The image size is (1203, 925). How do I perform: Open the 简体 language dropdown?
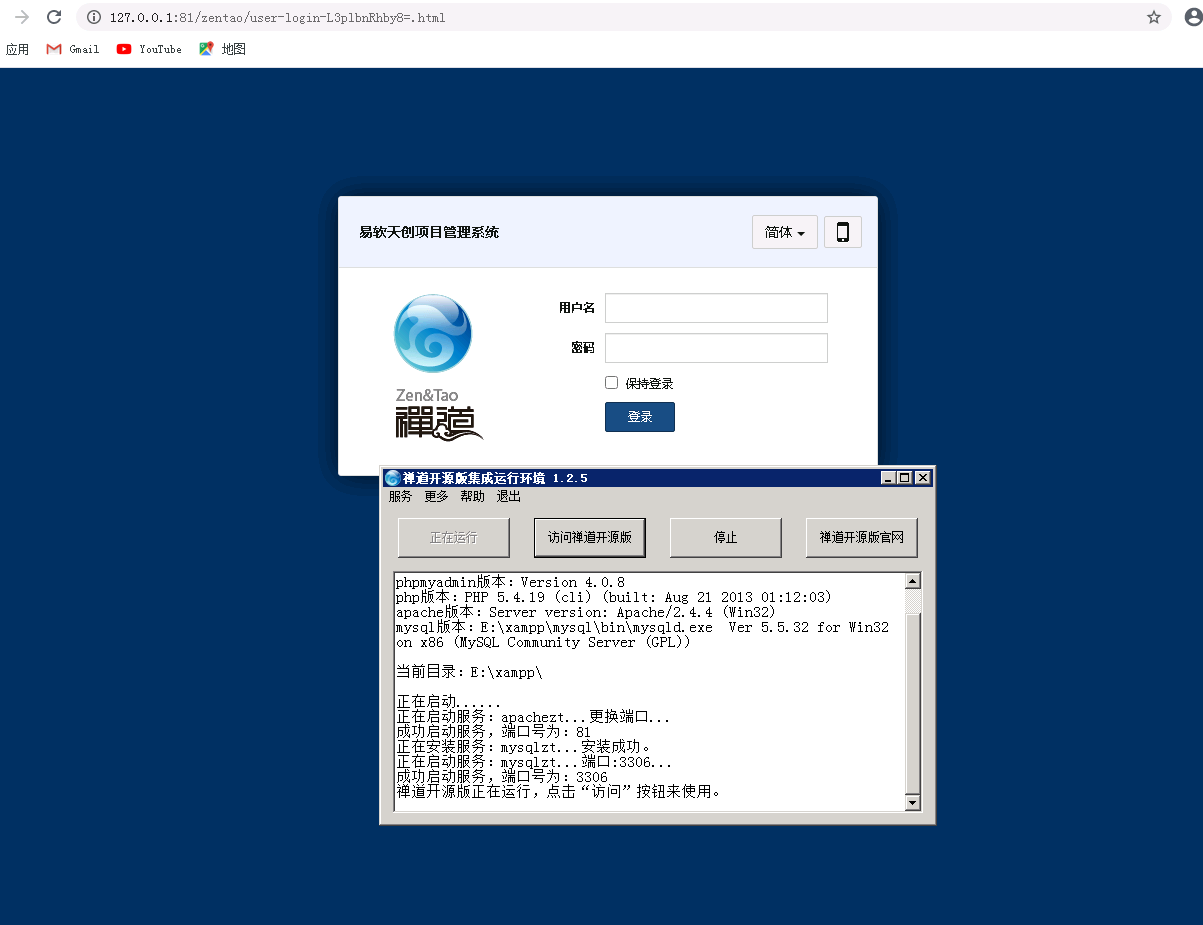[785, 232]
